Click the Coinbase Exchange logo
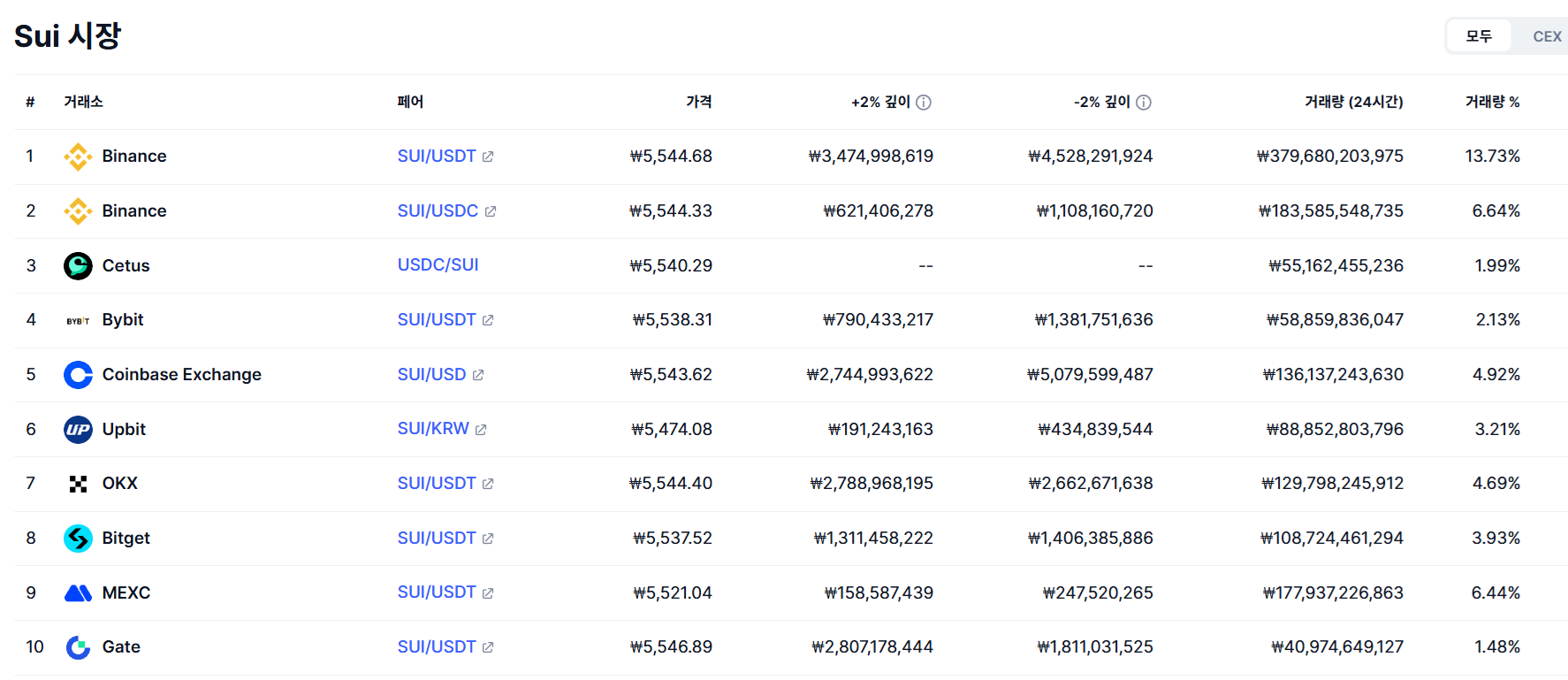The width and height of the screenshot is (1568, 680). coord(78,375)
